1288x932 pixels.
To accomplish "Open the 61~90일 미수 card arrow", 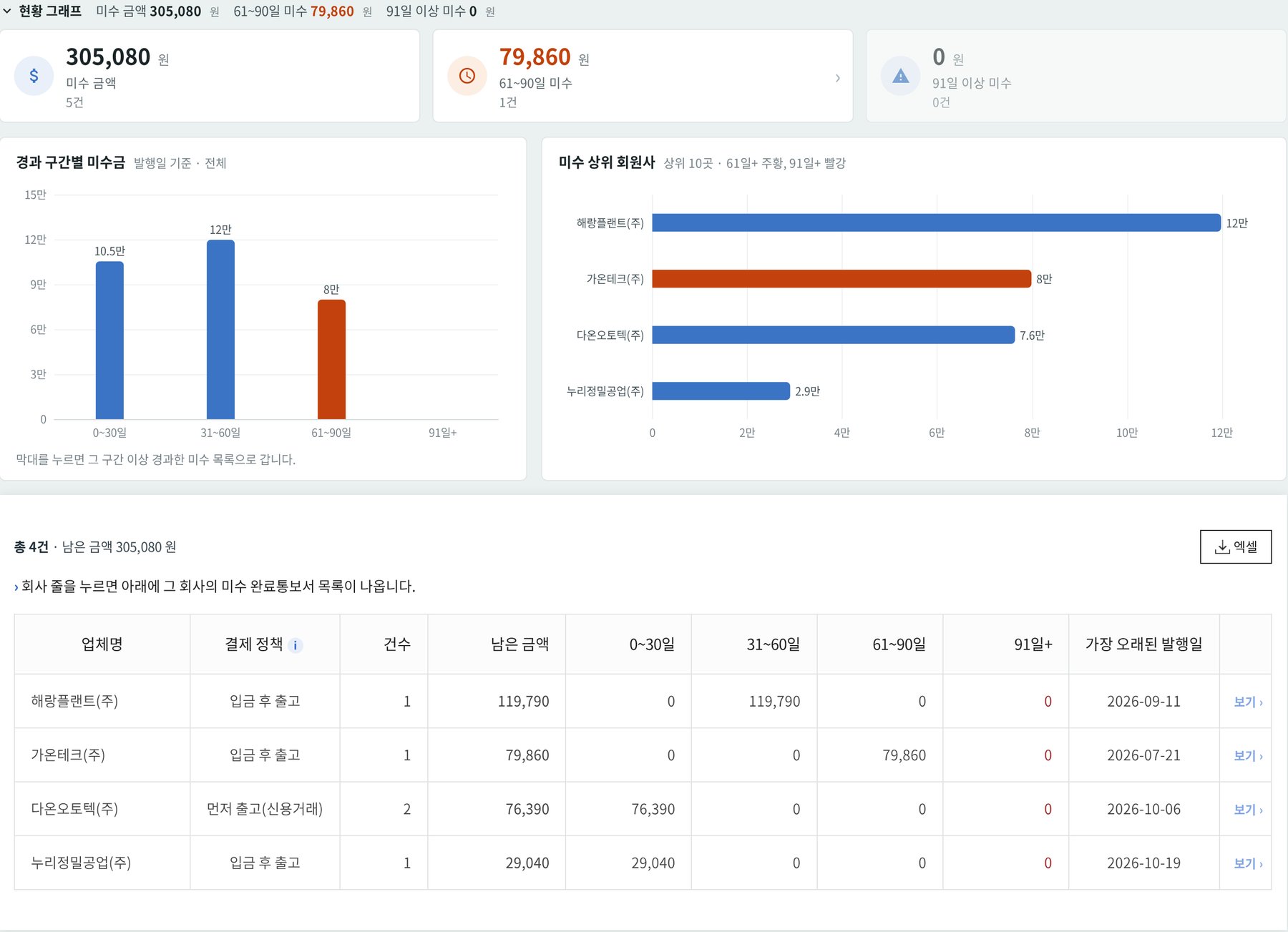I will point(837,77).
